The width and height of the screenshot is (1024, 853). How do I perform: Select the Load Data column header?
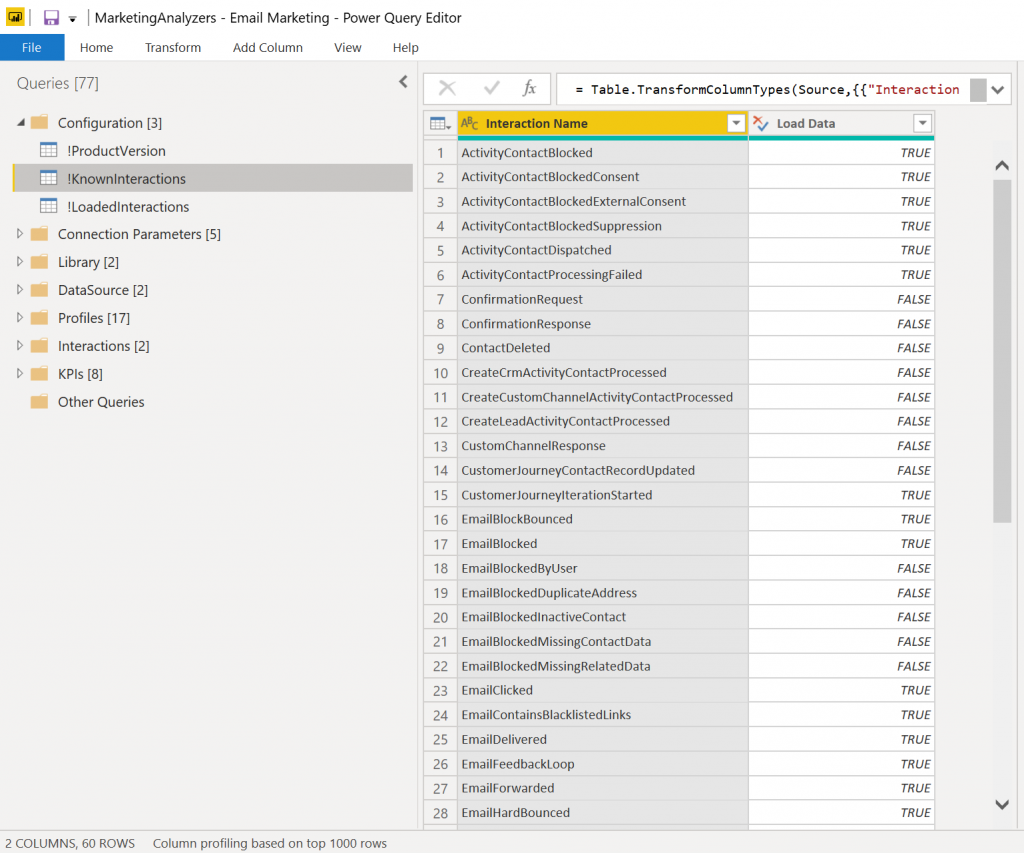(x=841, y=123)
